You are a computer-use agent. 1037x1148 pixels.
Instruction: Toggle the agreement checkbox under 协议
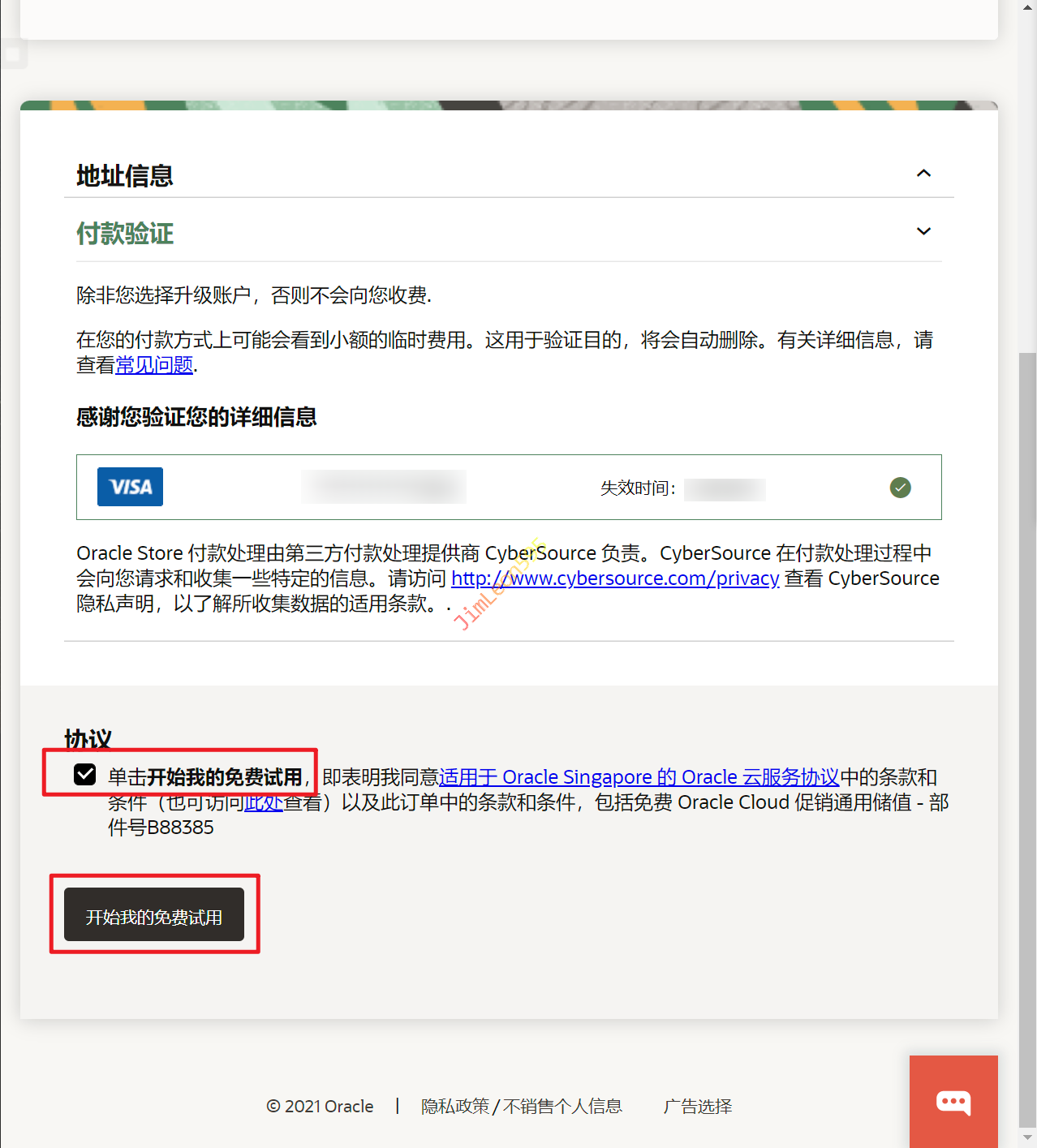click(x=85, y=775)
